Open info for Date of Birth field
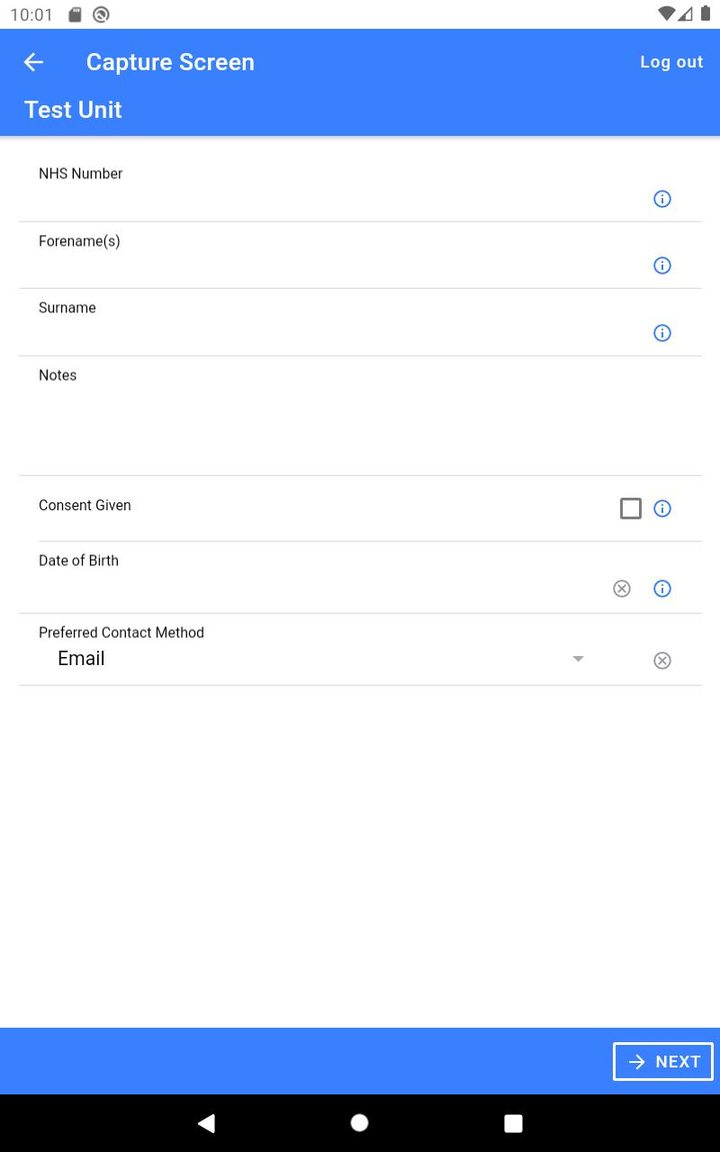Image resolution: width=720 pixels, height=1152 pixels. click(x=662, y=588)
